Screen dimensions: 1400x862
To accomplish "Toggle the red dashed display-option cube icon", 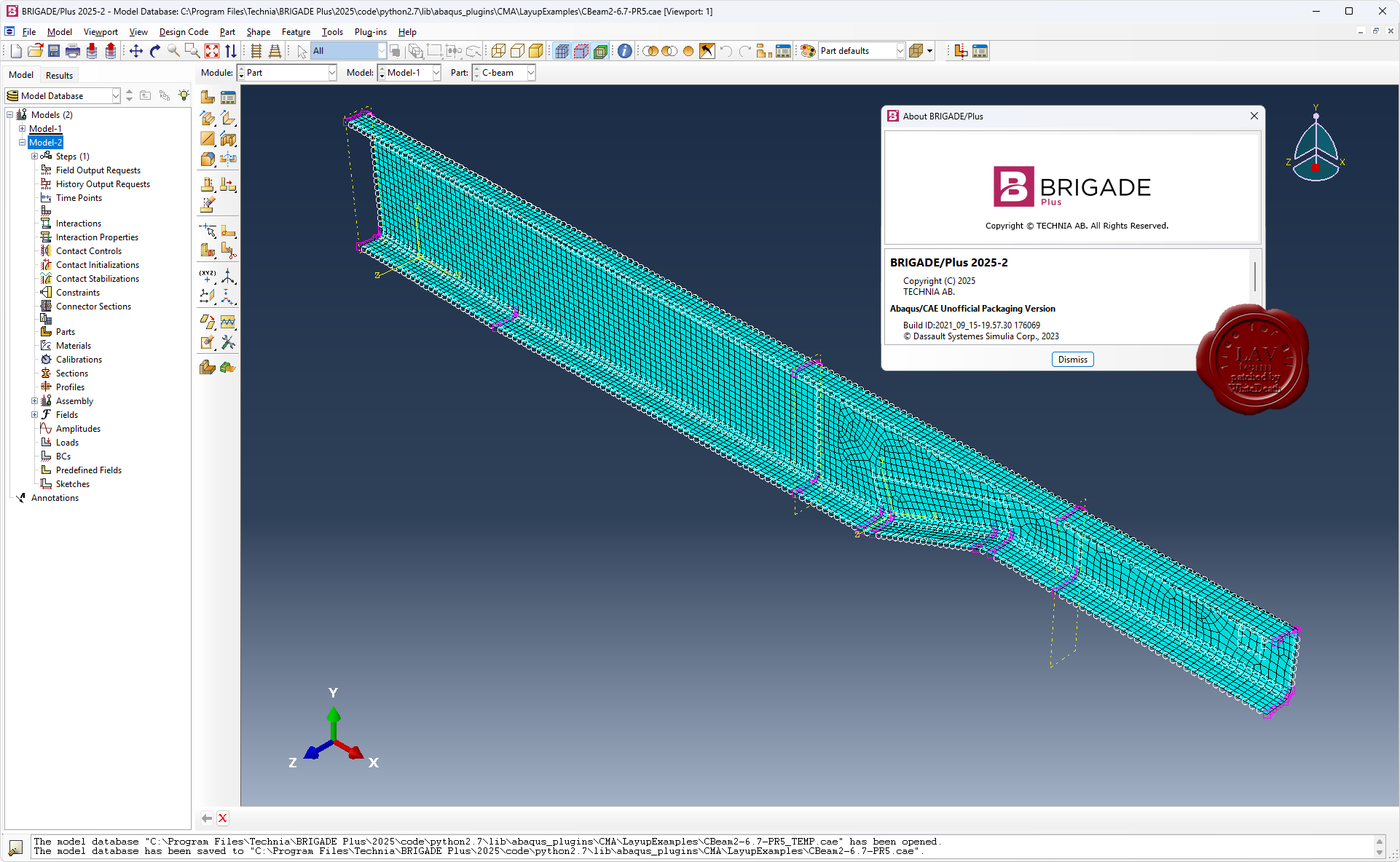I will click(x=581, y=51).
